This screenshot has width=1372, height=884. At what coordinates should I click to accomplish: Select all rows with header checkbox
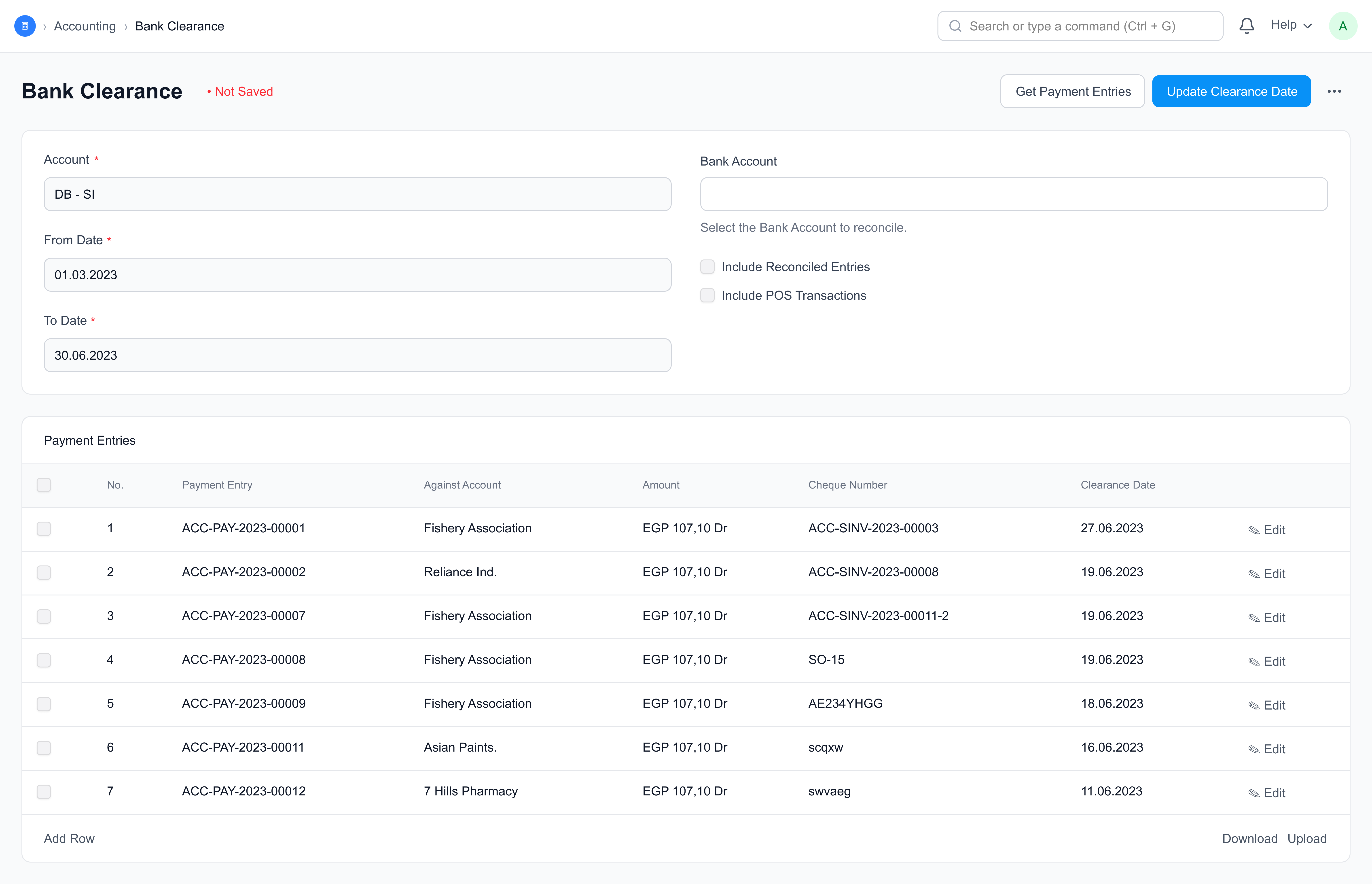point(44,485)
